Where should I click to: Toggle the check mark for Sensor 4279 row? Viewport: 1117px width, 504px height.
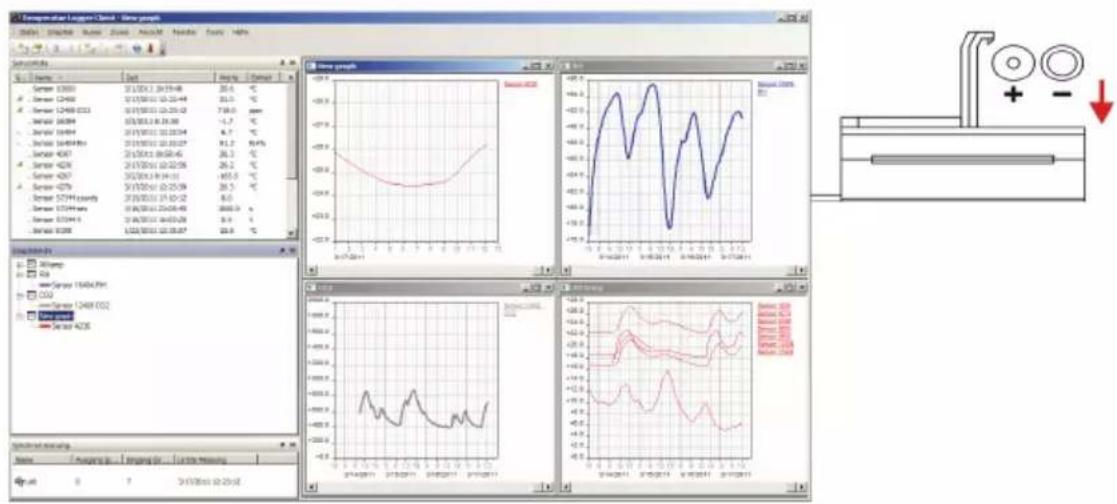[20, 186]
